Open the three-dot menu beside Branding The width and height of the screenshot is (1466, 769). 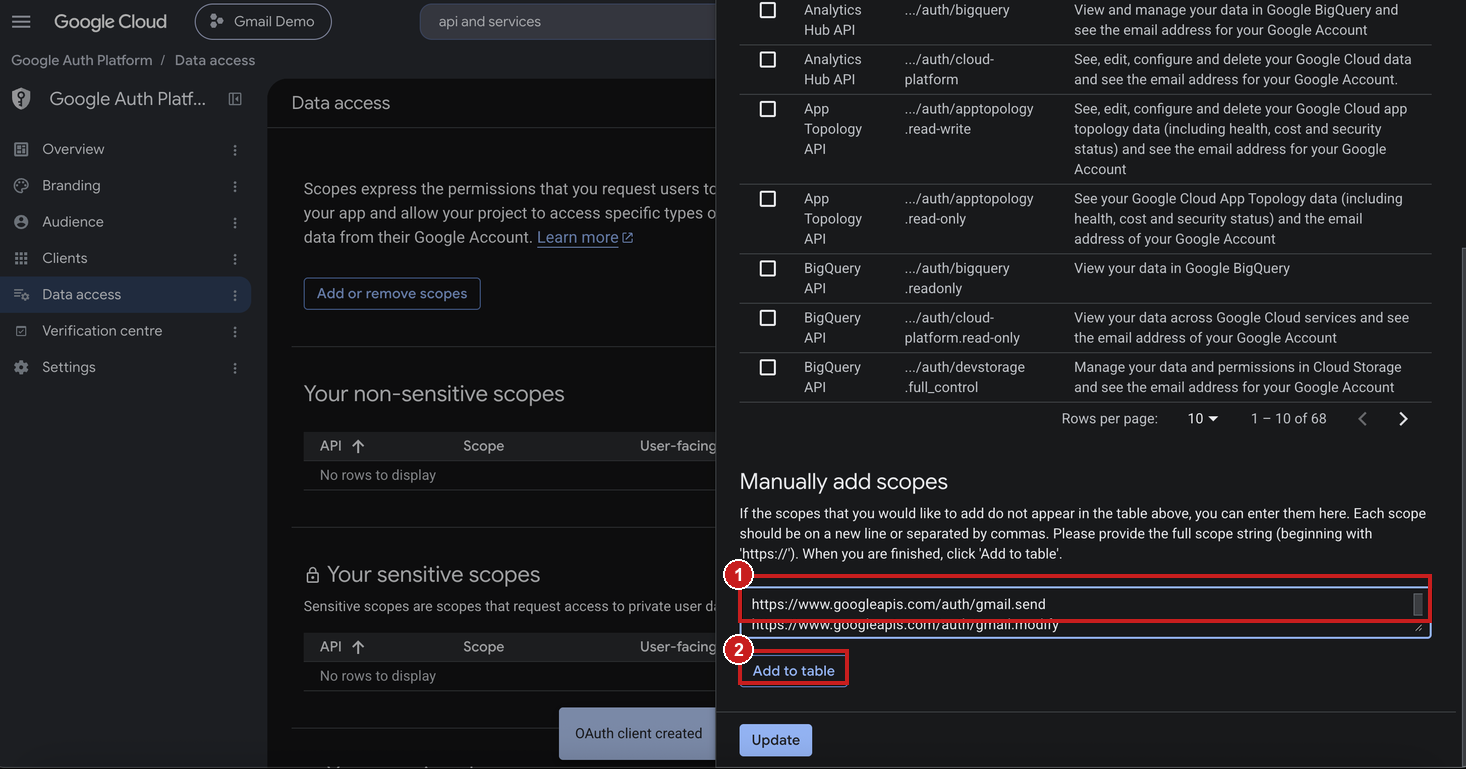[x=235, y=186]
